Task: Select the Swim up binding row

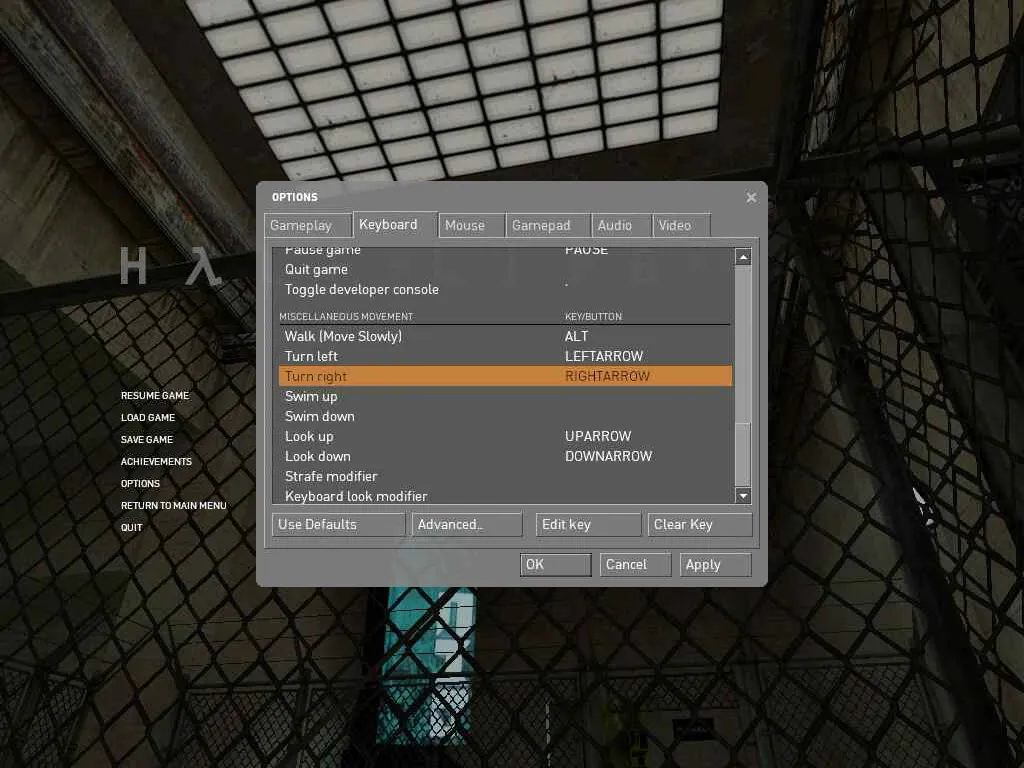Action: point(505,396)
